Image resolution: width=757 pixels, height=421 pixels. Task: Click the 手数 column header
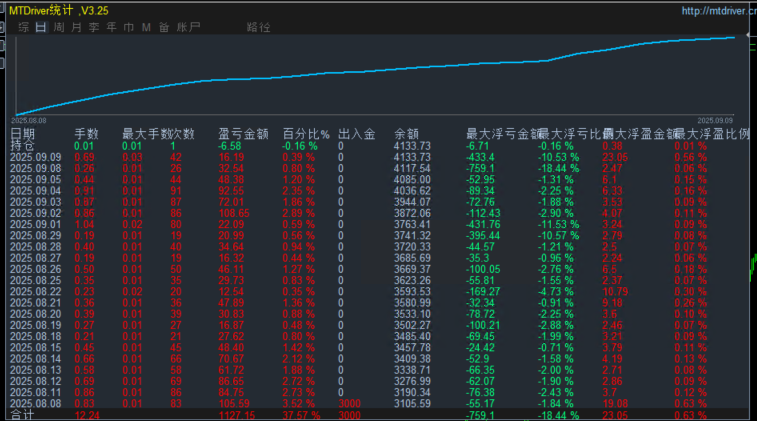click(x=86, y=134)
